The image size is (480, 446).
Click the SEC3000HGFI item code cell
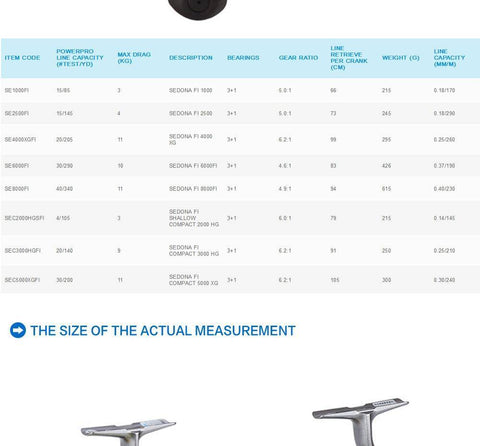pyautogui.click(x=23, y=250)
